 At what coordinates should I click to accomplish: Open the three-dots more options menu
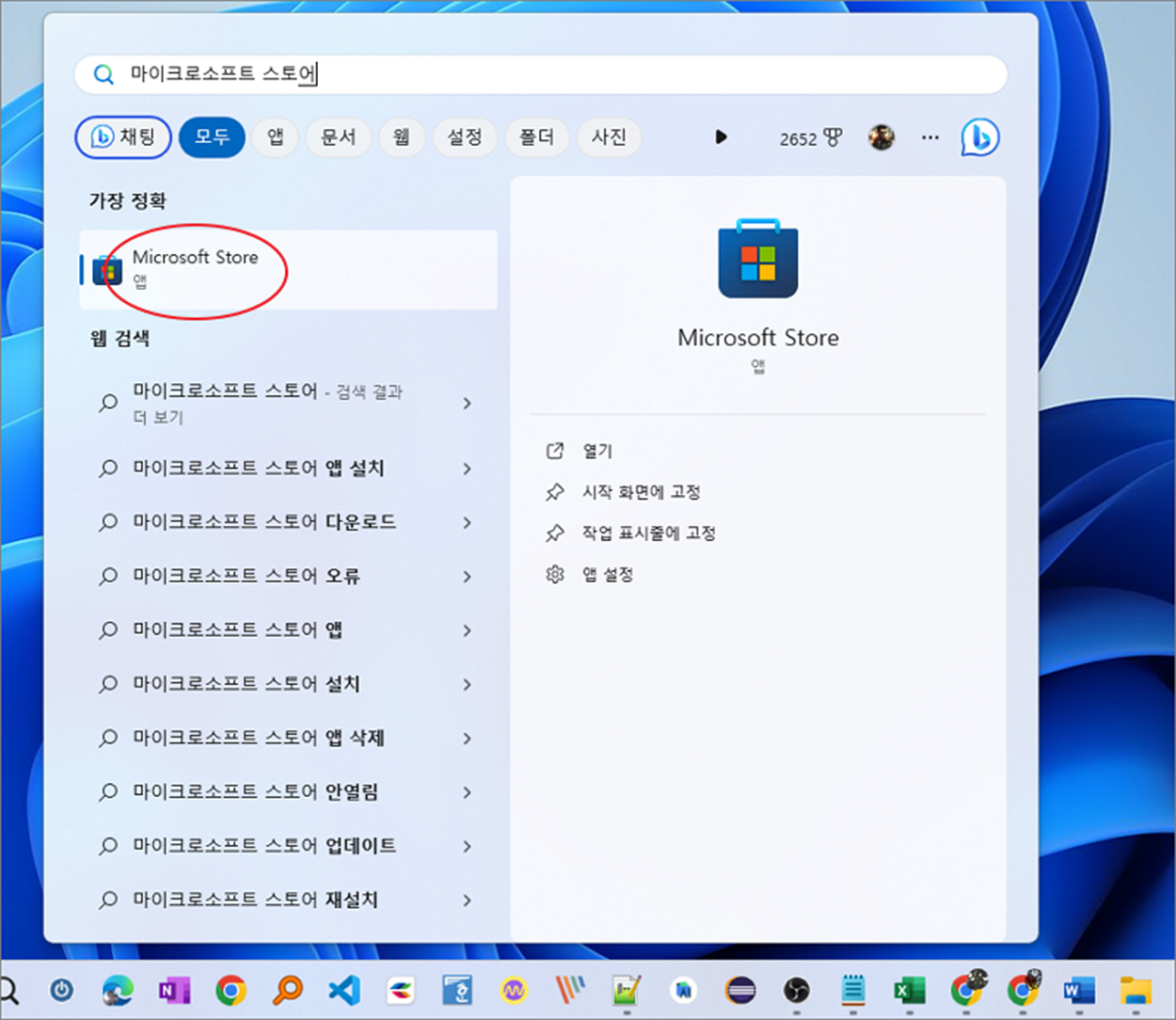tap(930, 137)
